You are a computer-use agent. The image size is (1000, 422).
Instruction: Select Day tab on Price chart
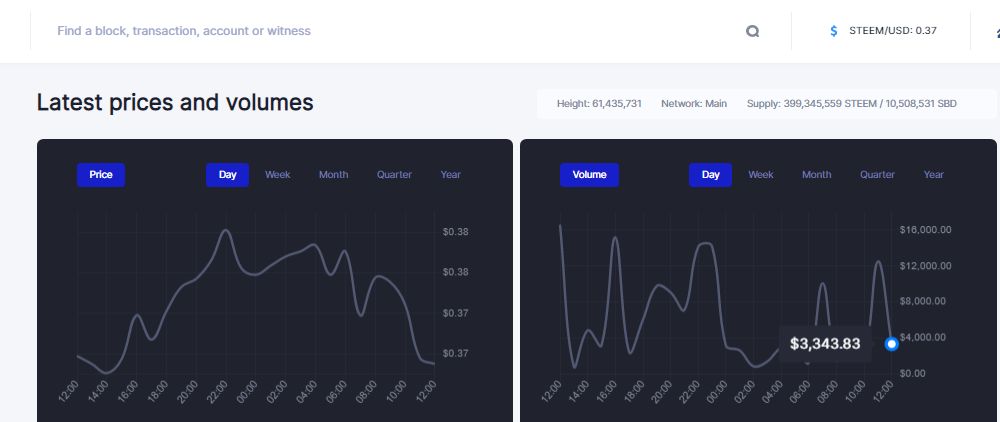pos(227,175)
